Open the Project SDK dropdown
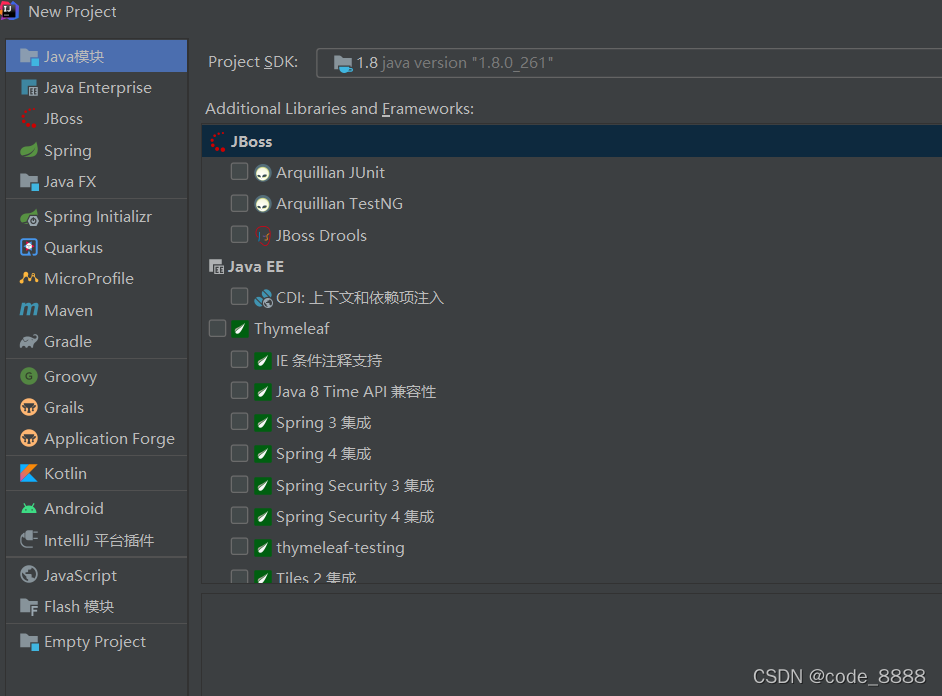The width and height of the screenshot is (942, 696). pos(629,63)
